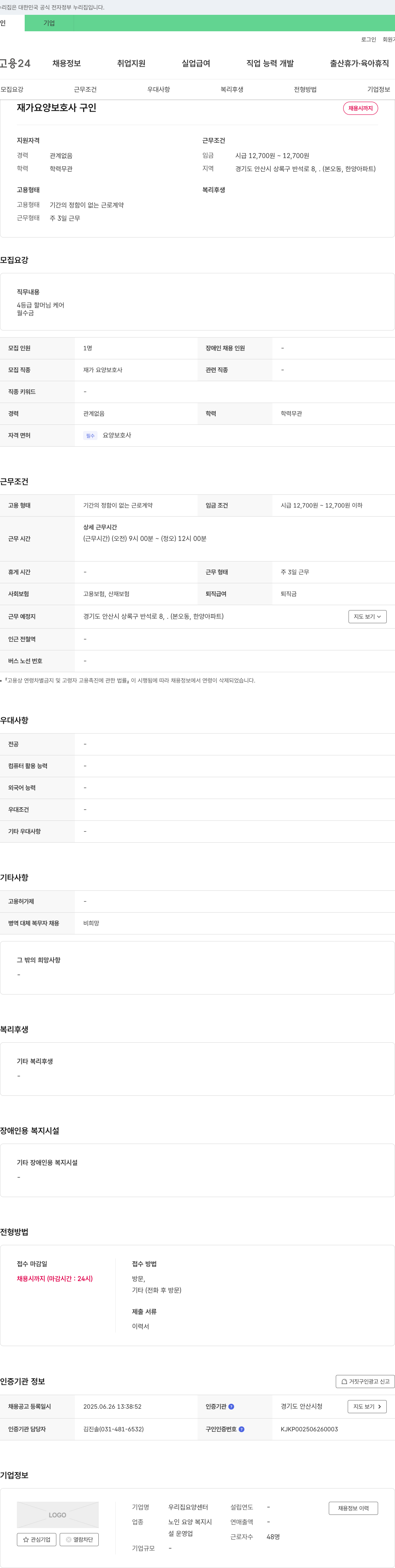This screenshot has width=395, height=1568.
Task: Open 지도 보기 next to 경기도 안산시청
Action: tap(367, 1407)
